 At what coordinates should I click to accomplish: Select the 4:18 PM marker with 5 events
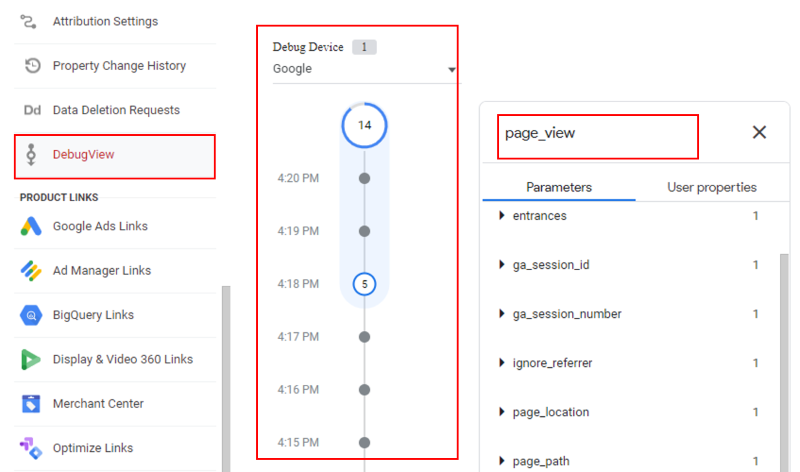[364, 284]
